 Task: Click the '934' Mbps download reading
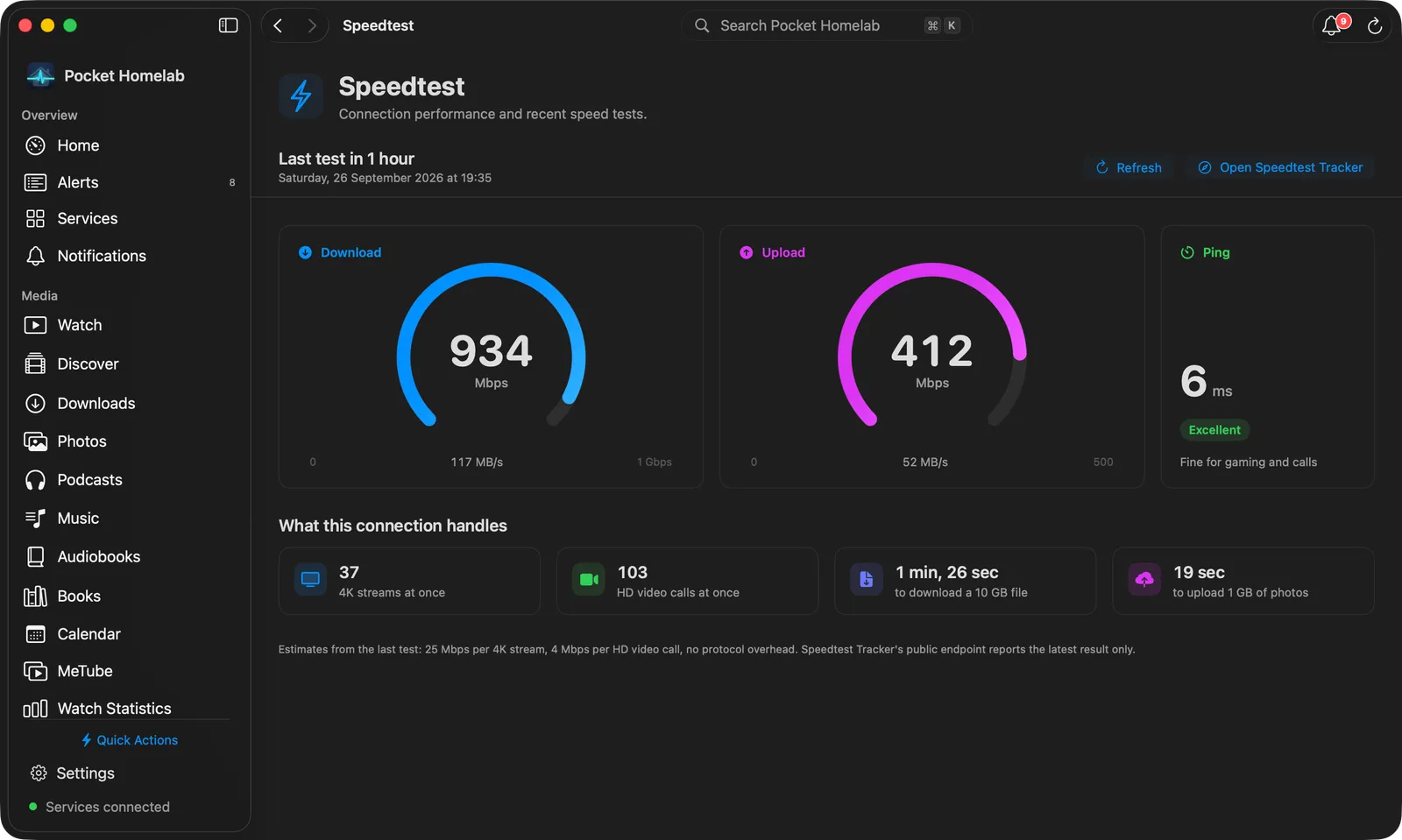click(x=491, y=351)
